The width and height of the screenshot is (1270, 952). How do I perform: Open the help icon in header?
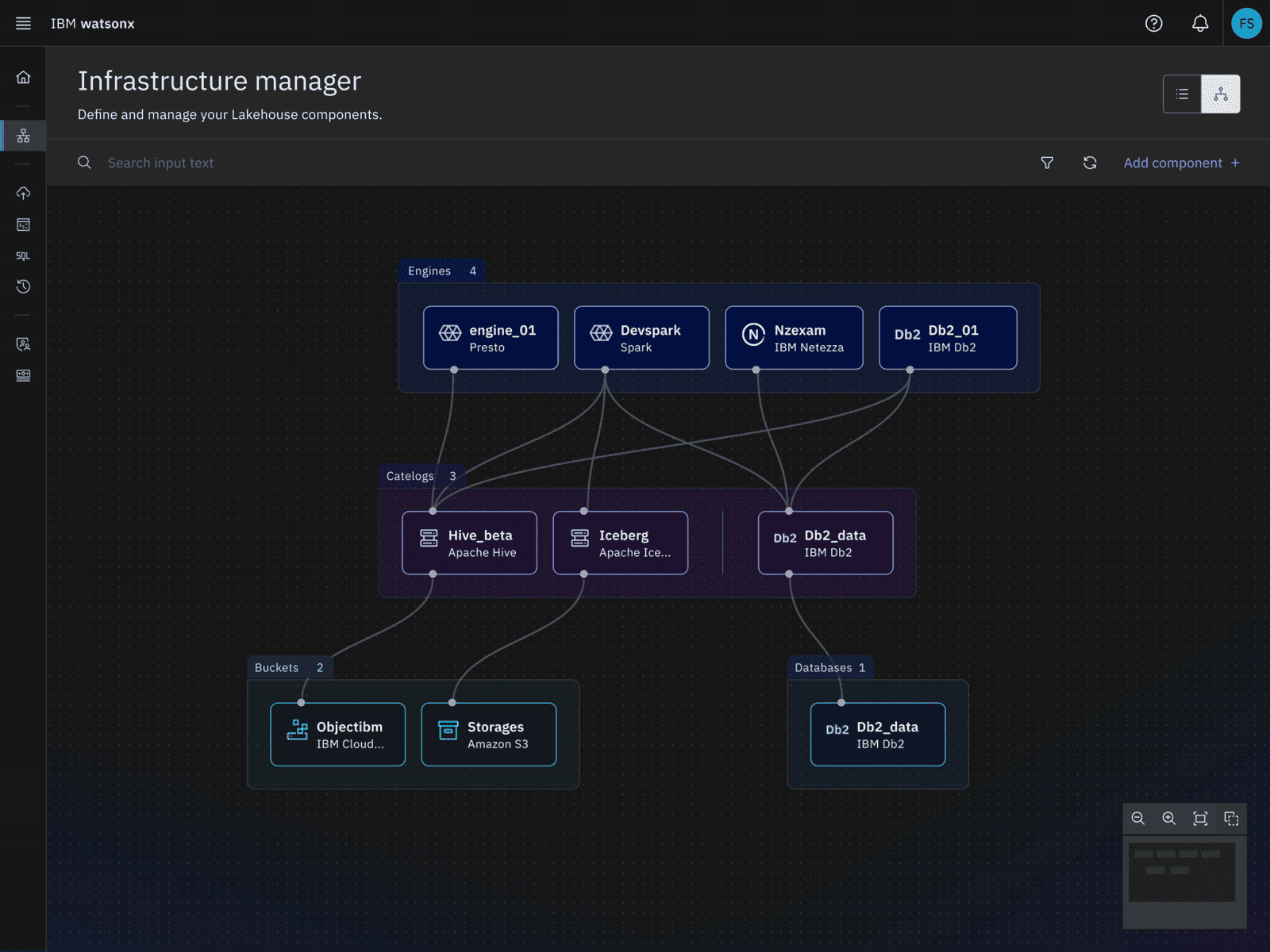click(x=1154, y=23)
